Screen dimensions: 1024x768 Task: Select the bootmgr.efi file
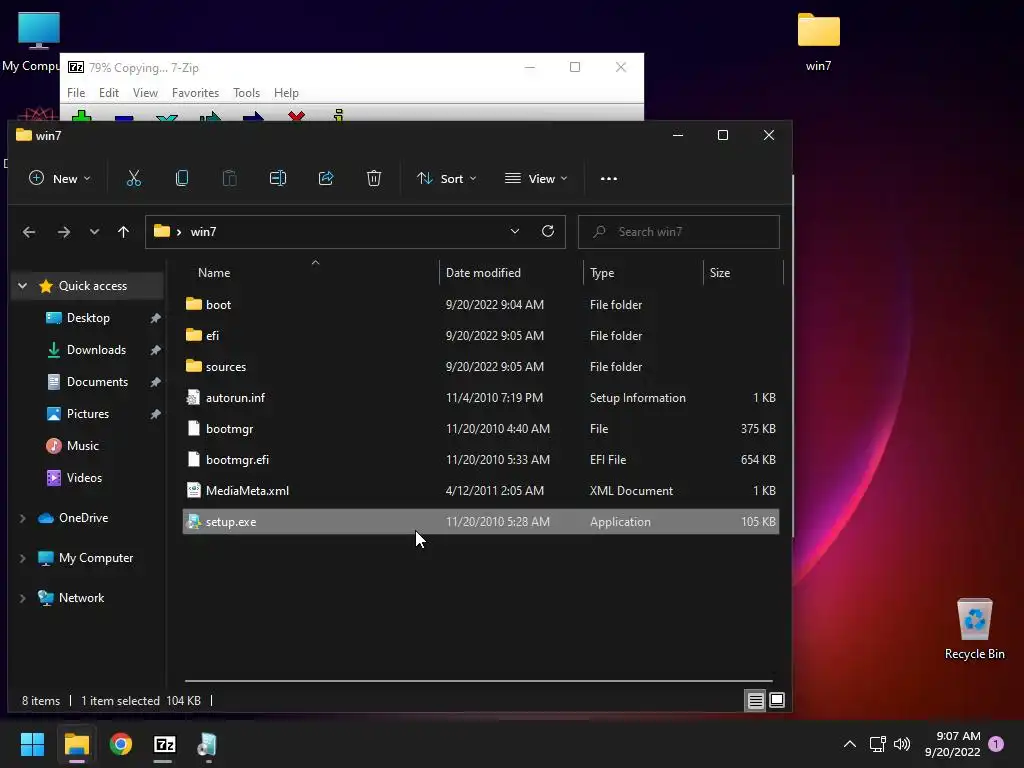(x=481, y=460)
